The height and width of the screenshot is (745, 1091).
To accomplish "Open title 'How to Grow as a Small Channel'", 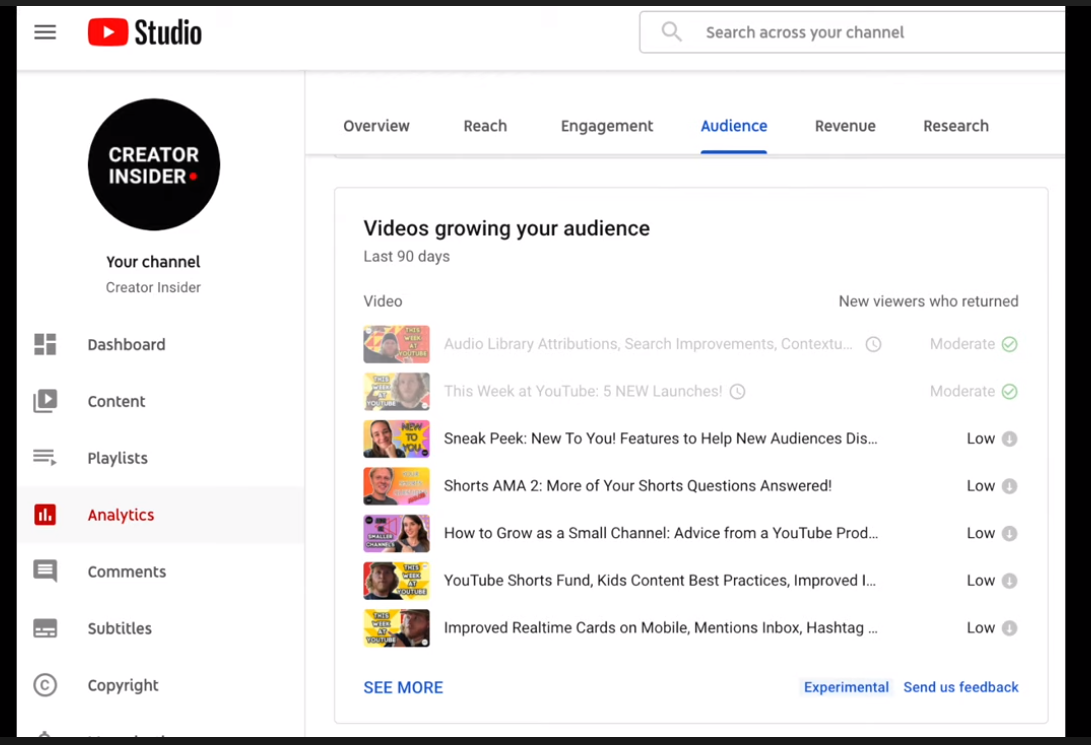I will pyautogui.click(x=660, y=534).
